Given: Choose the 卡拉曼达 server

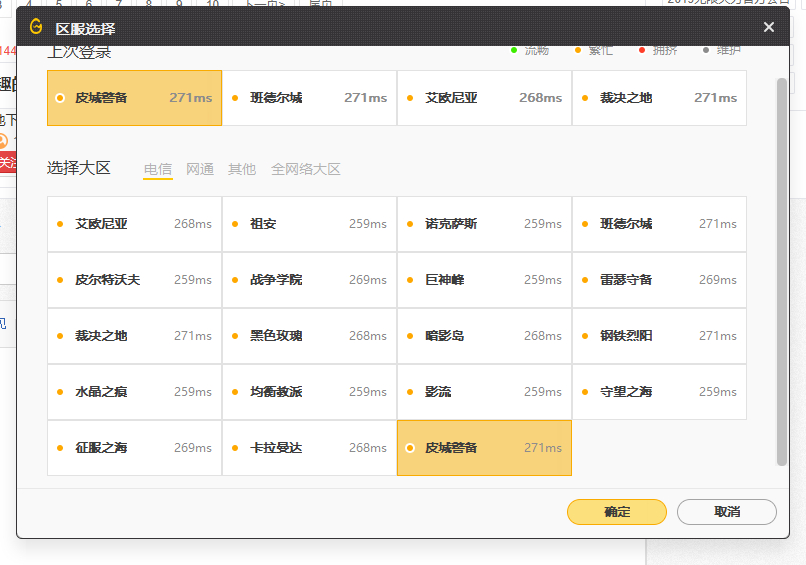Looking at the screenshot, I should (x=309, y=448).
